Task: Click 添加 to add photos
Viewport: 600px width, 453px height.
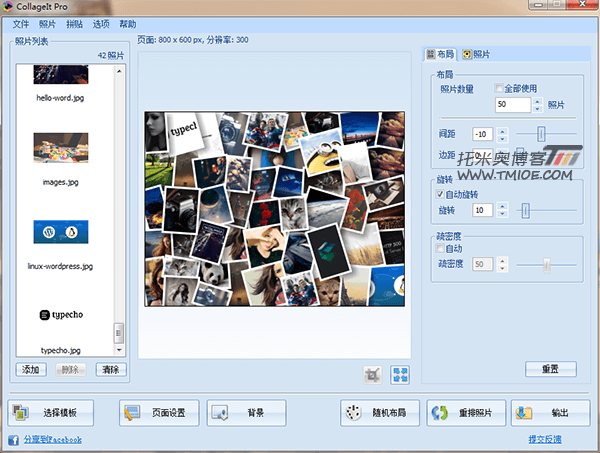Action: click(x=31, y=370)
